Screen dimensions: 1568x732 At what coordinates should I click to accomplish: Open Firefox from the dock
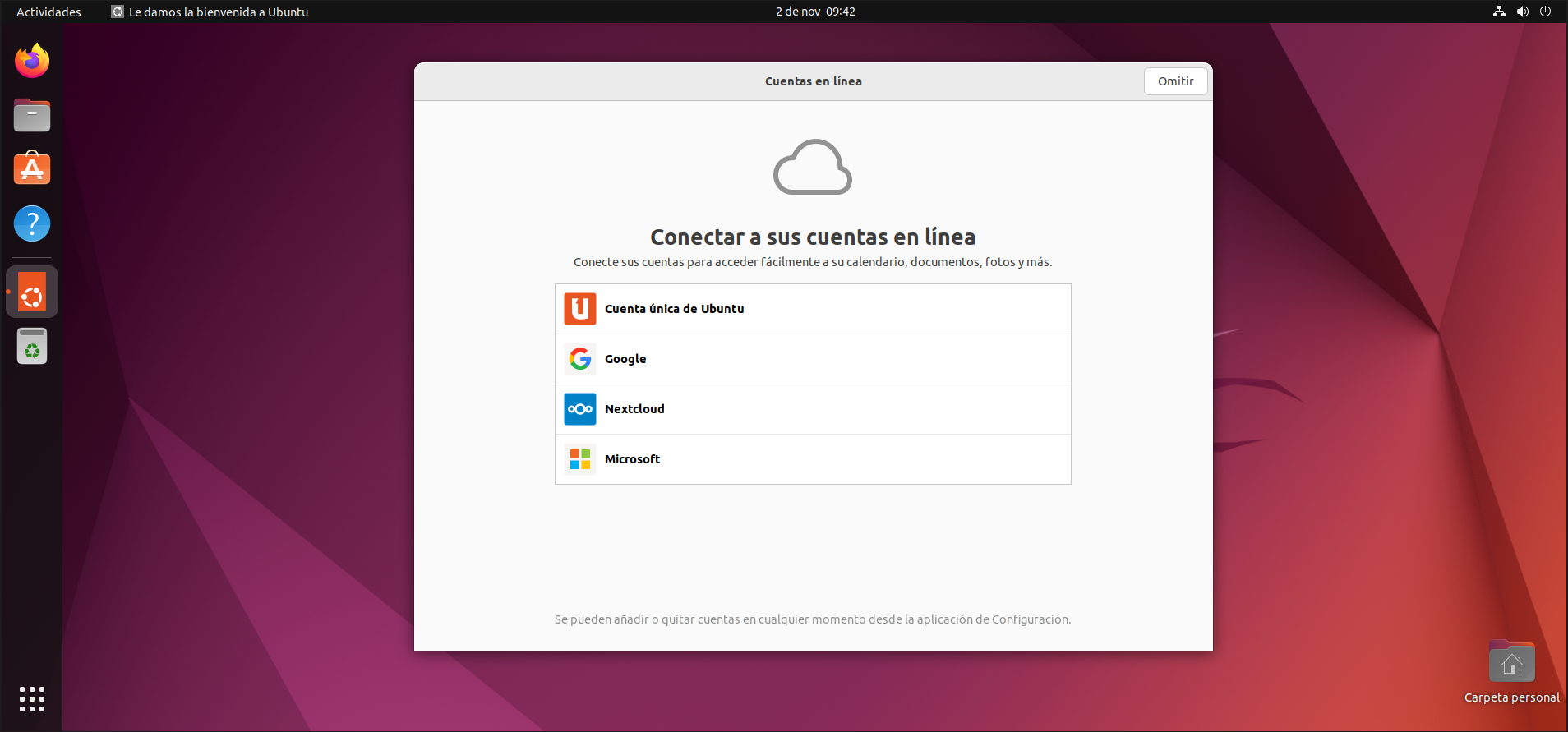32,61
